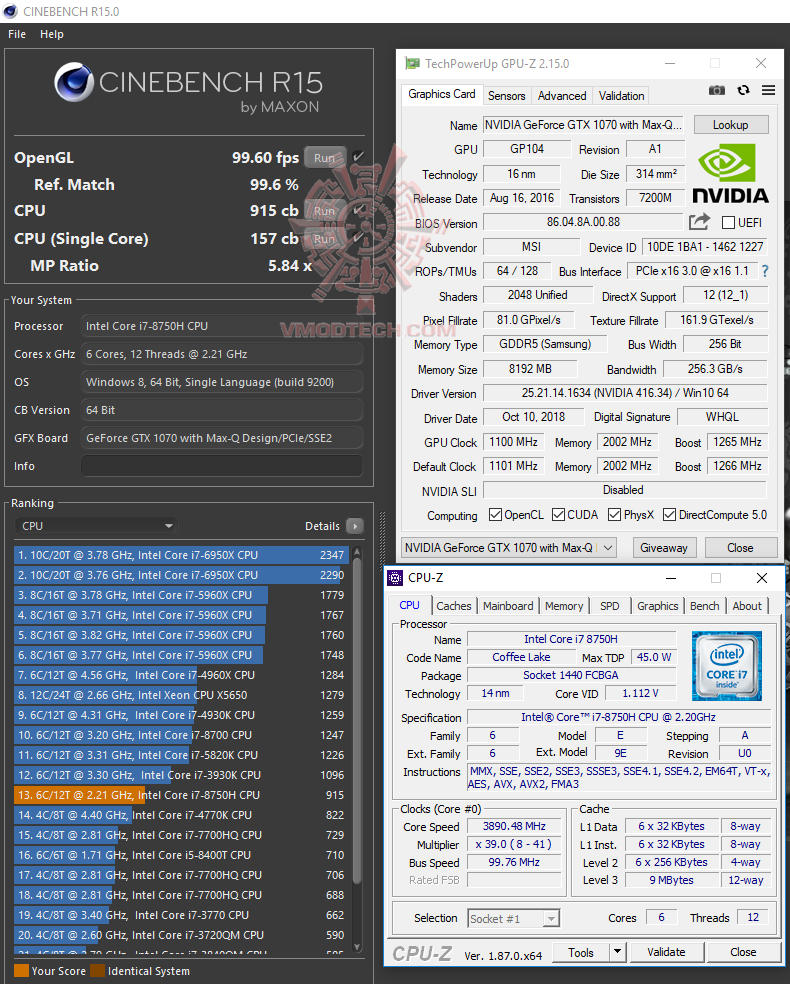The image size is (790, 984).
Task: Run the OpenGL benchmark
Action: [324, 158]
